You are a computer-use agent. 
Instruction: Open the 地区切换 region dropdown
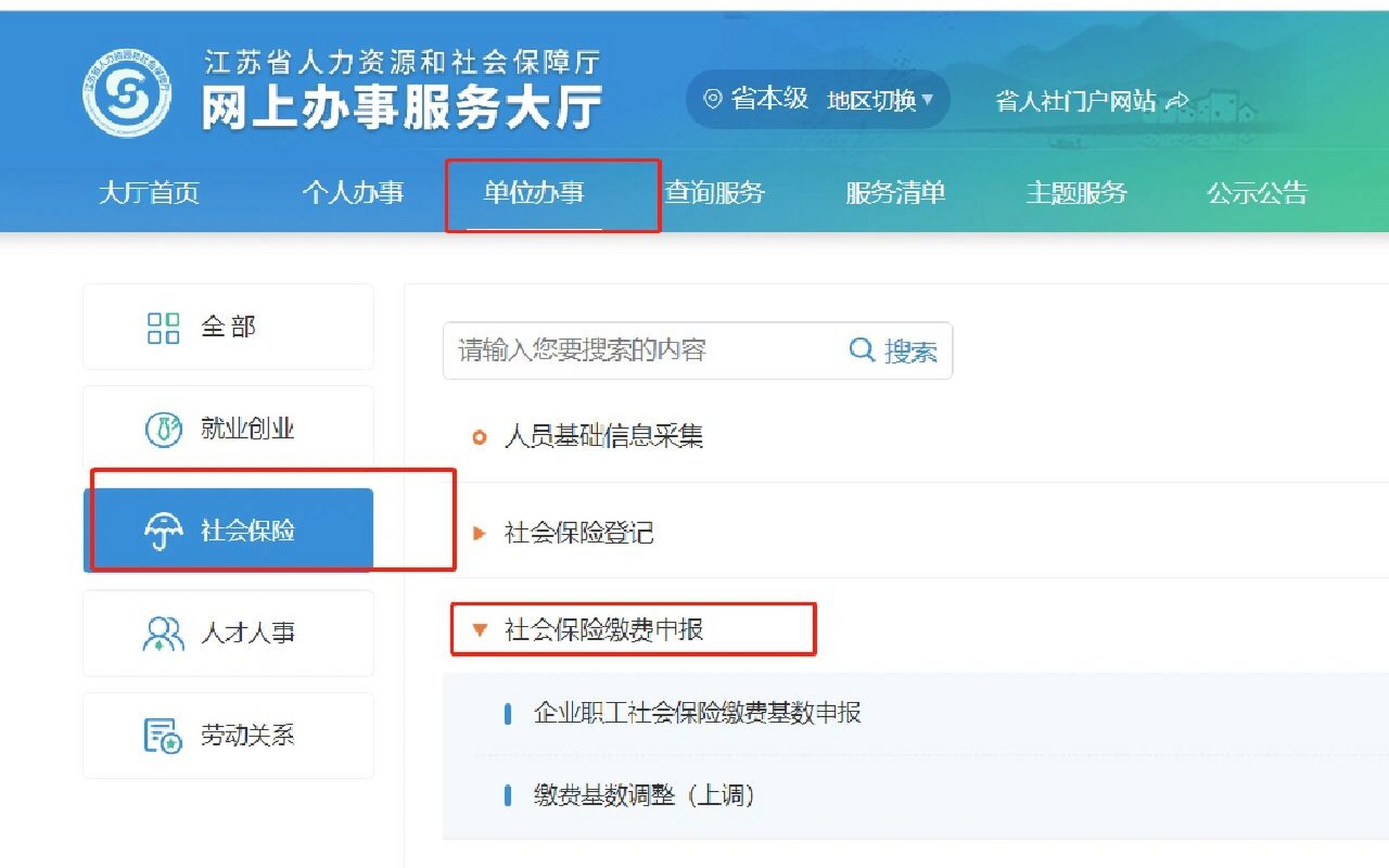point(880,100)
